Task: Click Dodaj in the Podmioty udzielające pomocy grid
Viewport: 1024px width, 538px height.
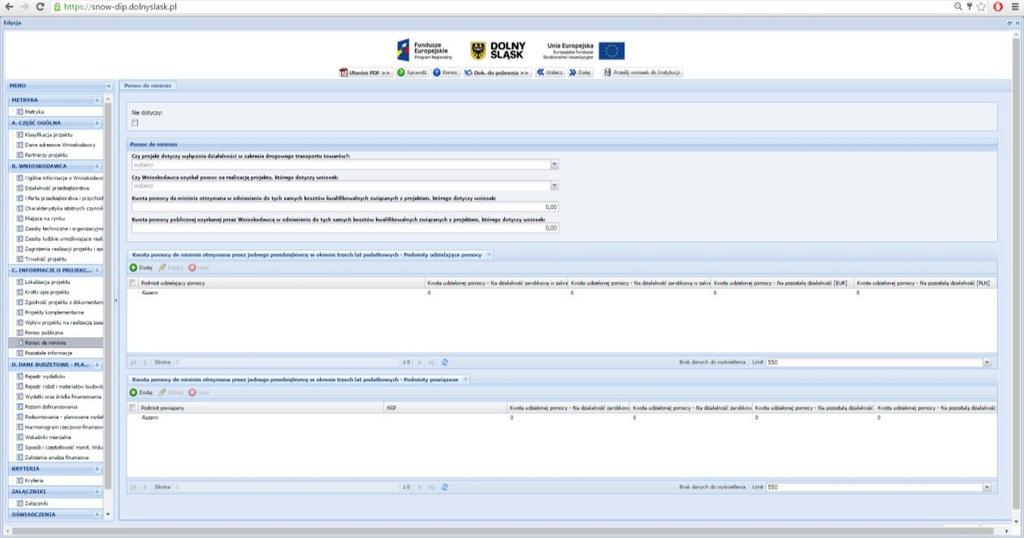Action: (x=141, y=268)
